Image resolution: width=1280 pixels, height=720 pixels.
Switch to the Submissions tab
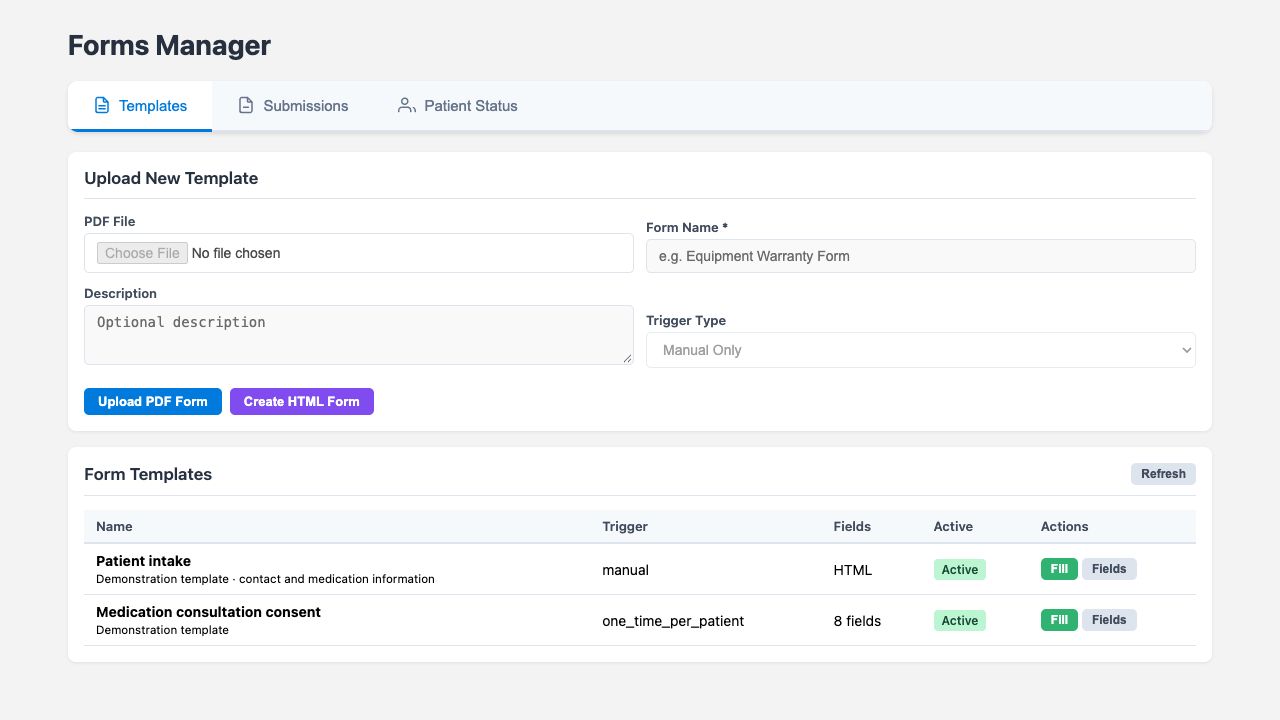[x=293, y=106]
